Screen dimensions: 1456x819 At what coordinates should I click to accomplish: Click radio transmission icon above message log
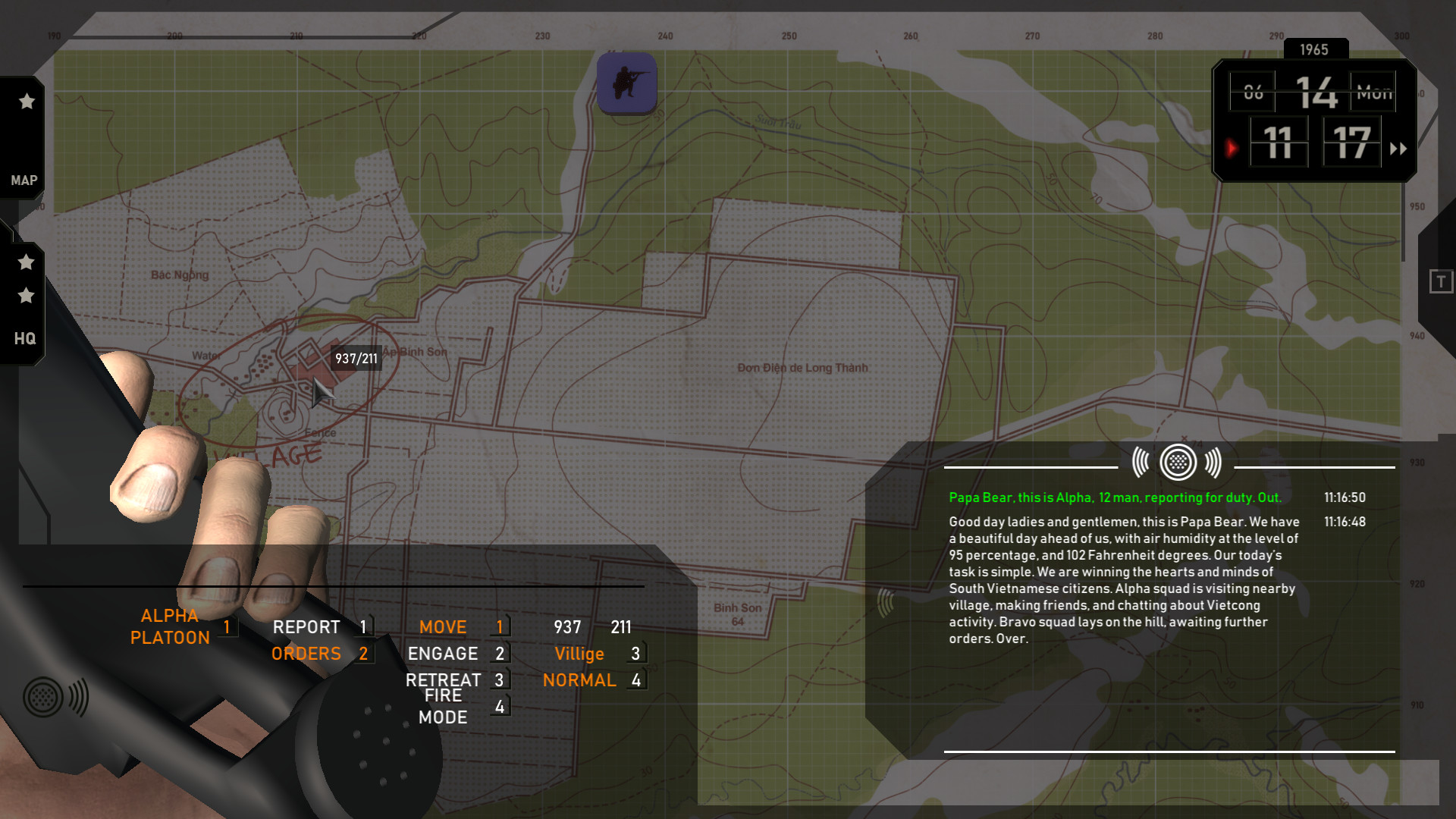point(1178,462)
